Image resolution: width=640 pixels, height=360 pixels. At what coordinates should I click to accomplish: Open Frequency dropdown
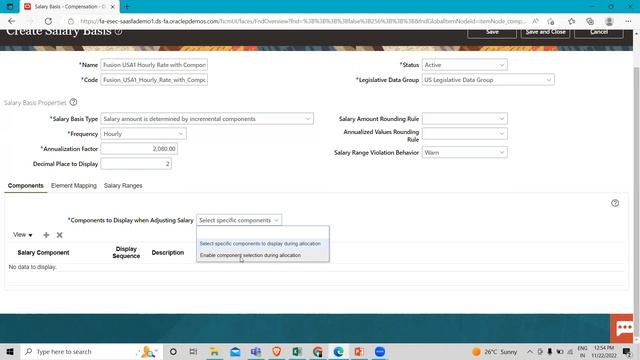[x=143, y=134]
